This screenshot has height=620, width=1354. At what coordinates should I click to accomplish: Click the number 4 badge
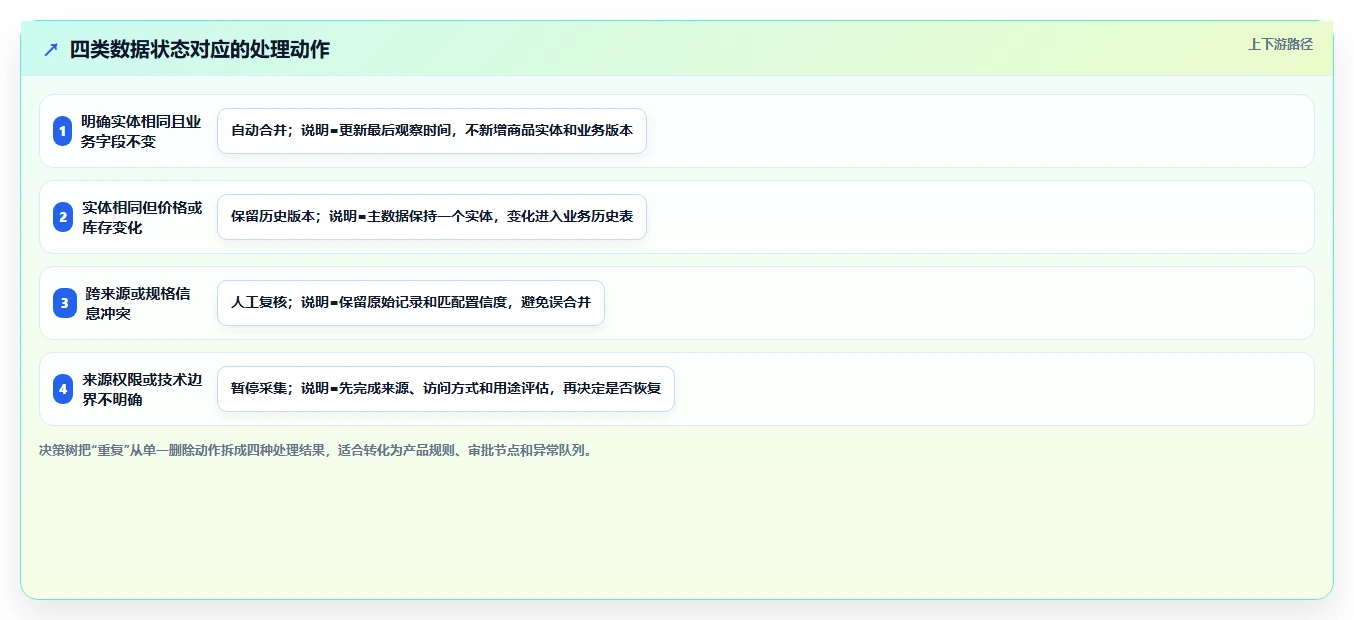[x=63, y=389]
